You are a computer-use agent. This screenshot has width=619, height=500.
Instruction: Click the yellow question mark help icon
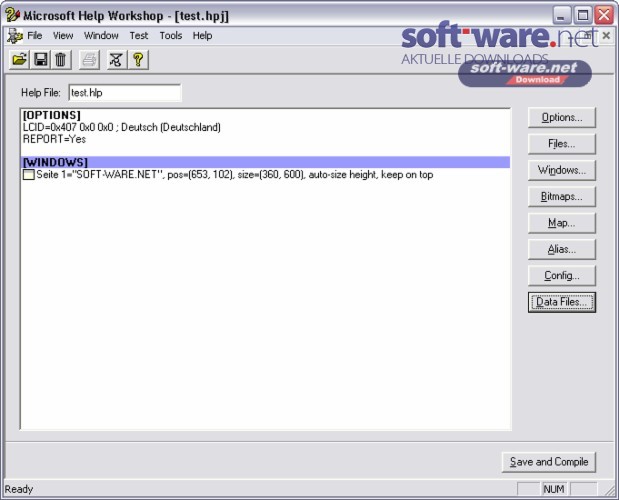(138, 60)
